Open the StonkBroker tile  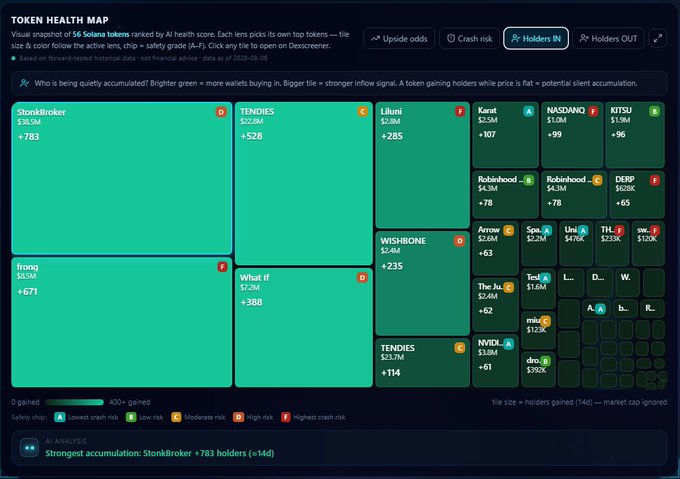(x=122, y=178)
